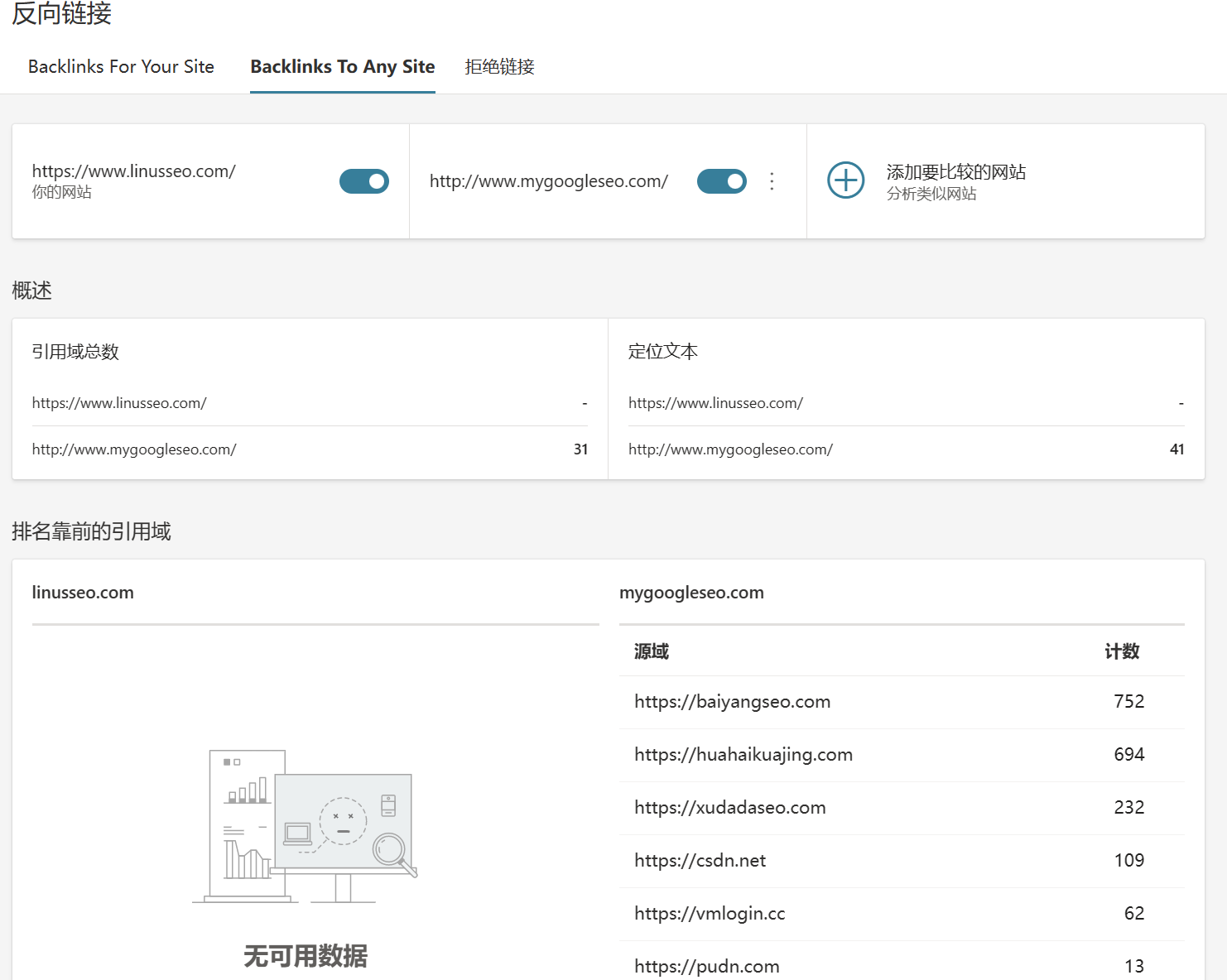Switch to Backlinks For Your Site tab

pyautogui.click(x=121, y=67)
